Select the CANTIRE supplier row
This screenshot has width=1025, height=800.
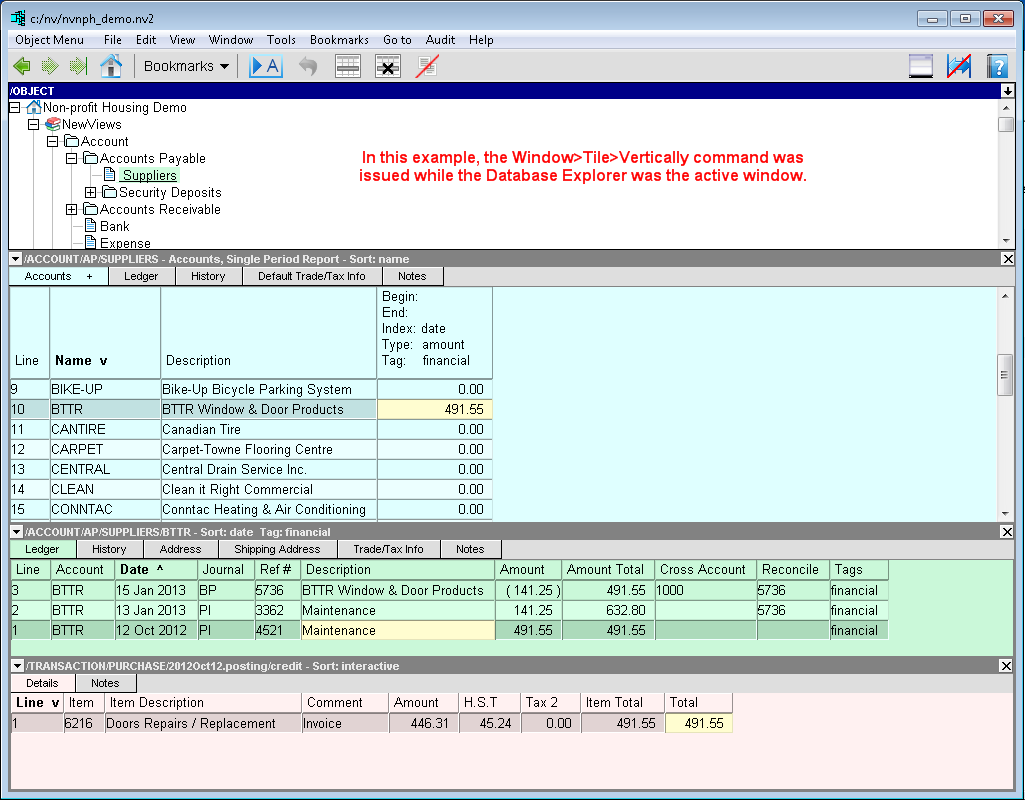pyautogui.click(x=72, y=430)
